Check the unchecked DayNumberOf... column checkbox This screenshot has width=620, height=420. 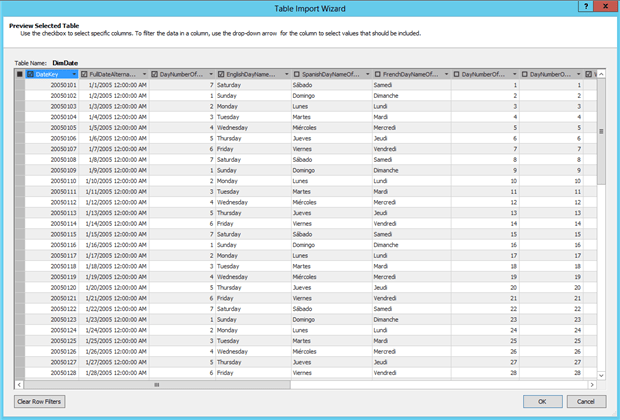[456, 74]
